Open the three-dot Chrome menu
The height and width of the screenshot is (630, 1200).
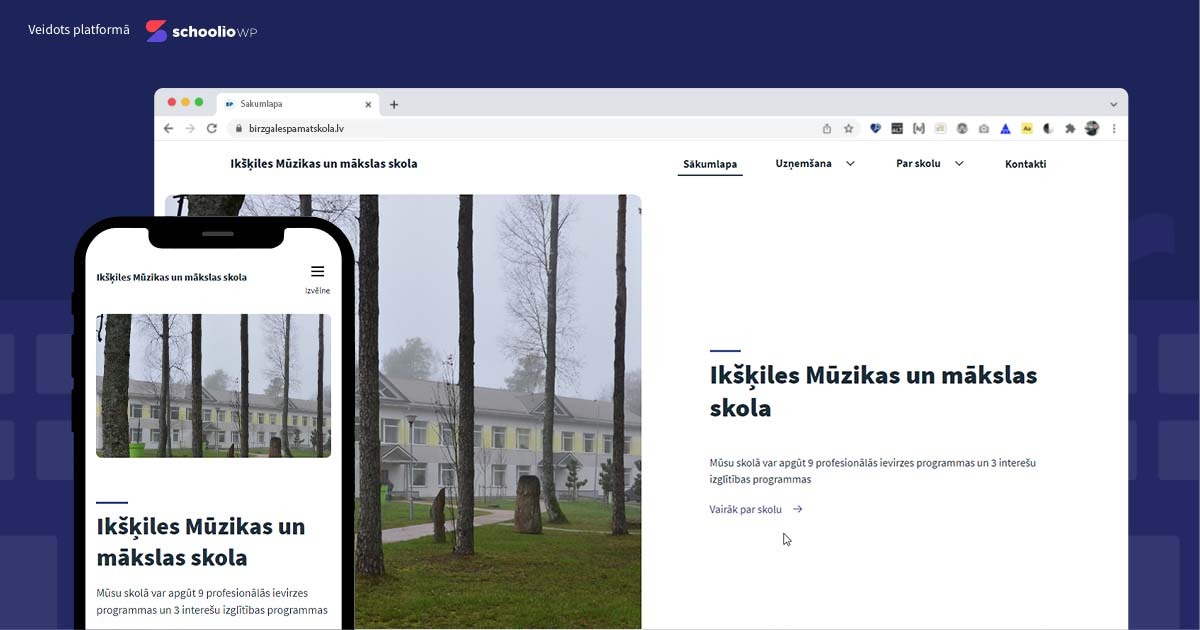click(1114, 129)
